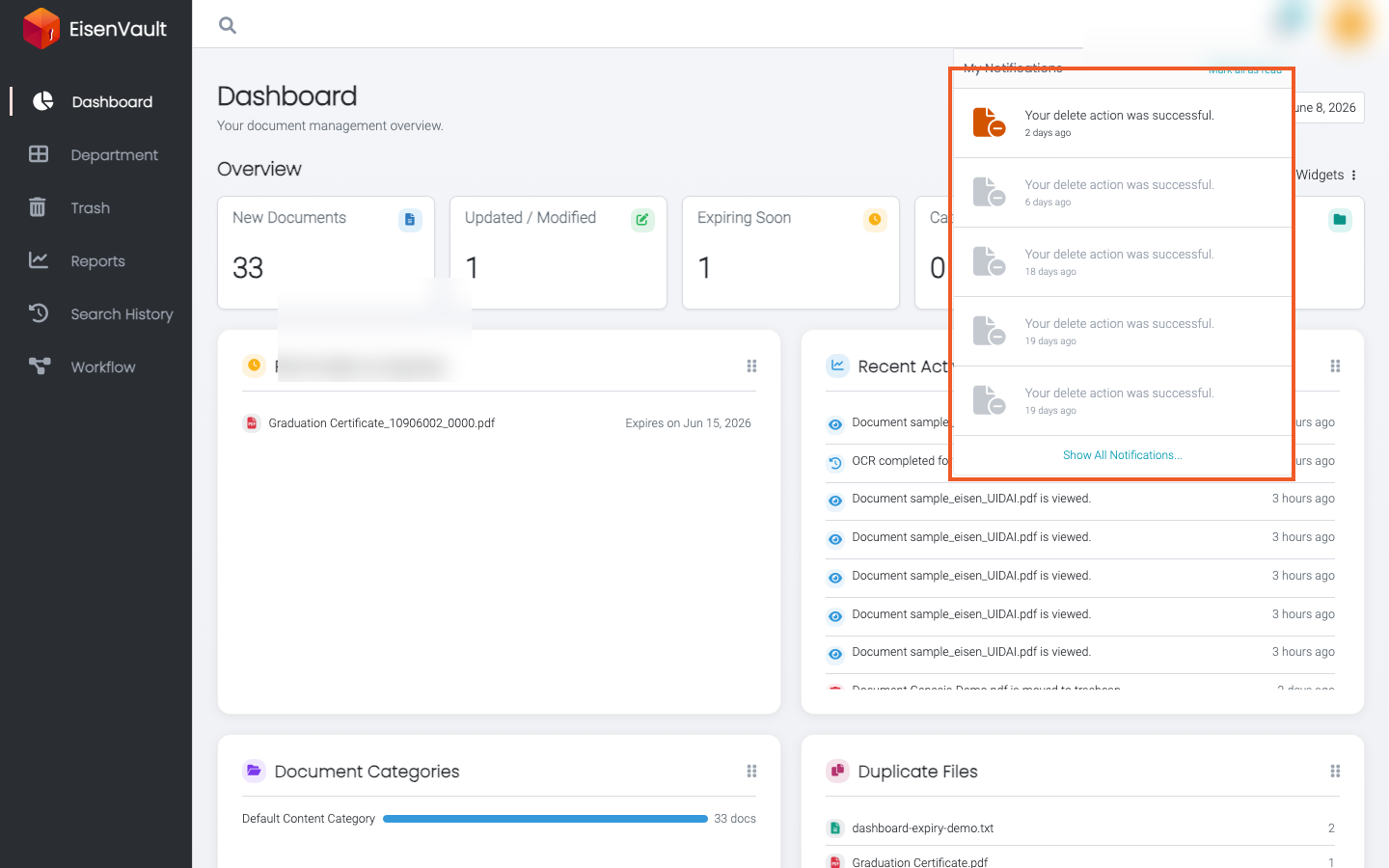Click the Workflow nodes icon in sidebar

40,366
